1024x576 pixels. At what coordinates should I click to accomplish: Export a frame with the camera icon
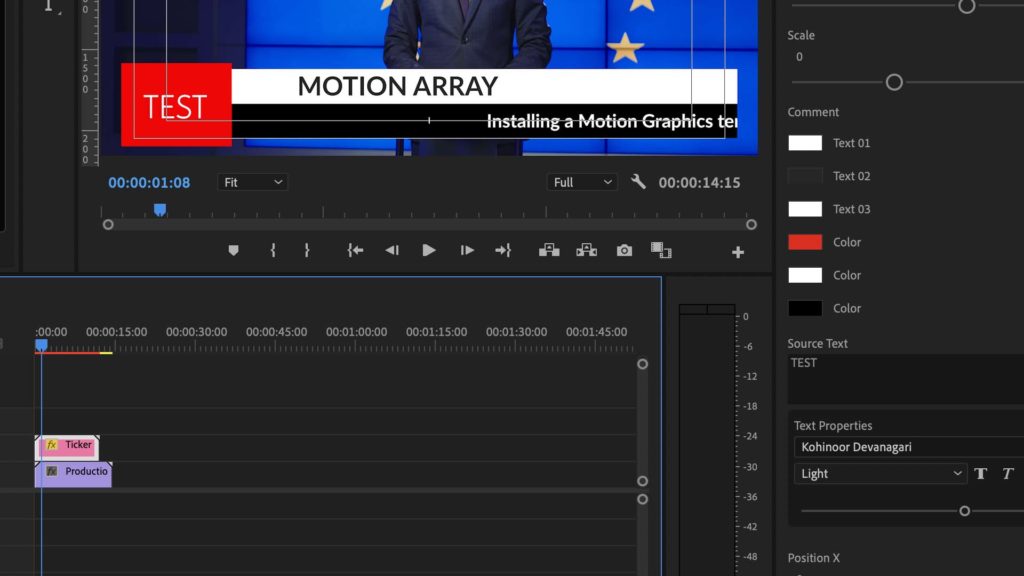point(624,251)
